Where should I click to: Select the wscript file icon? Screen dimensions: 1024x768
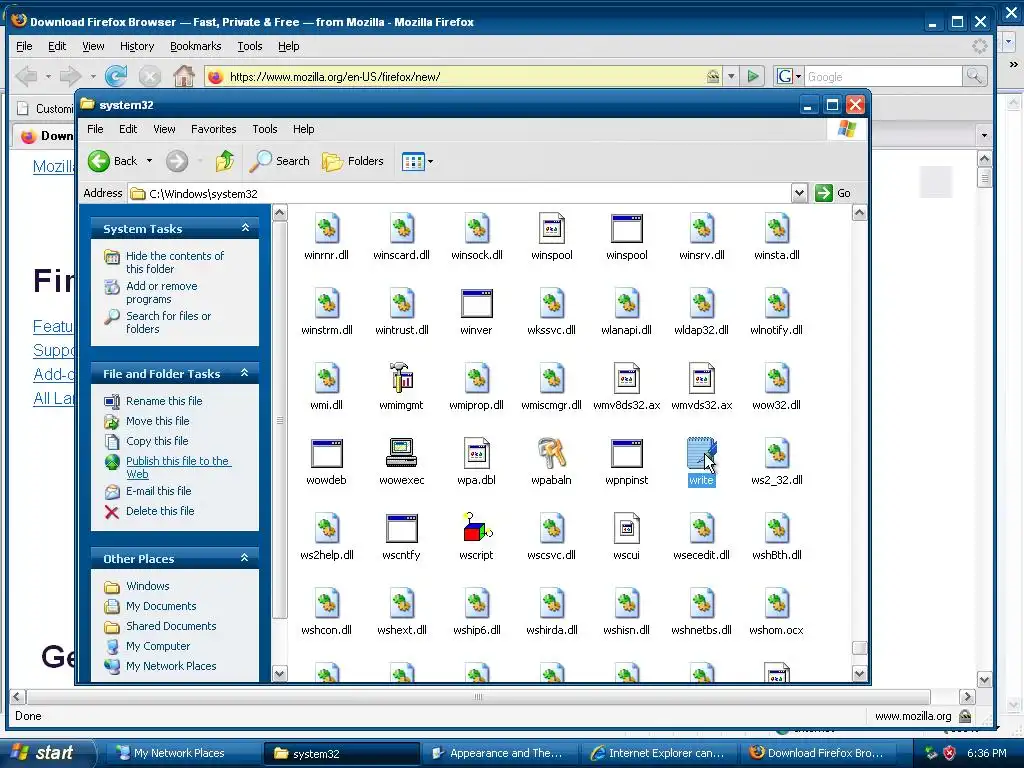point(477,528)
